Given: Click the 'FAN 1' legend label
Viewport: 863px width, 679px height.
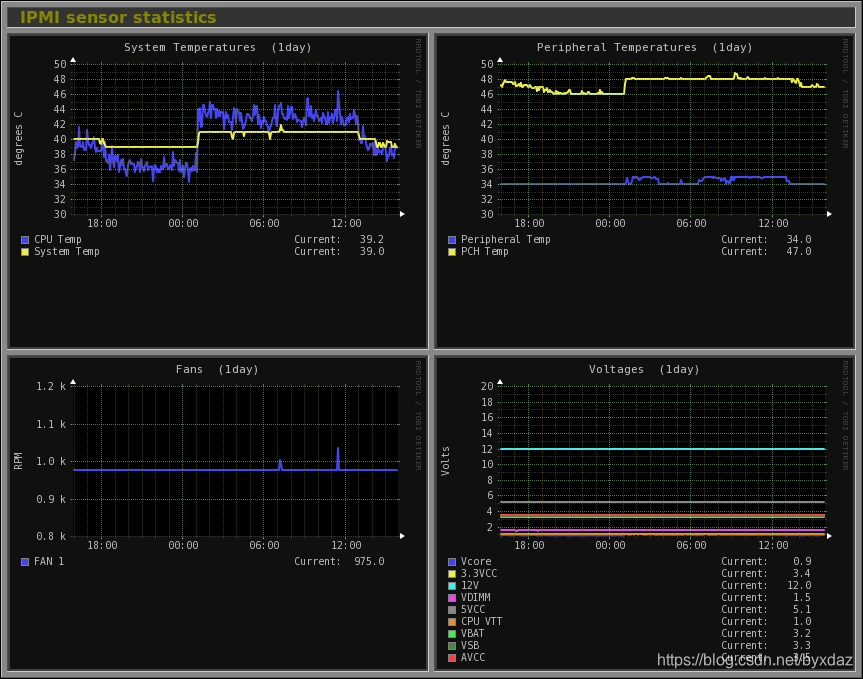Looking at the screenshot, I should coord(49,561).
